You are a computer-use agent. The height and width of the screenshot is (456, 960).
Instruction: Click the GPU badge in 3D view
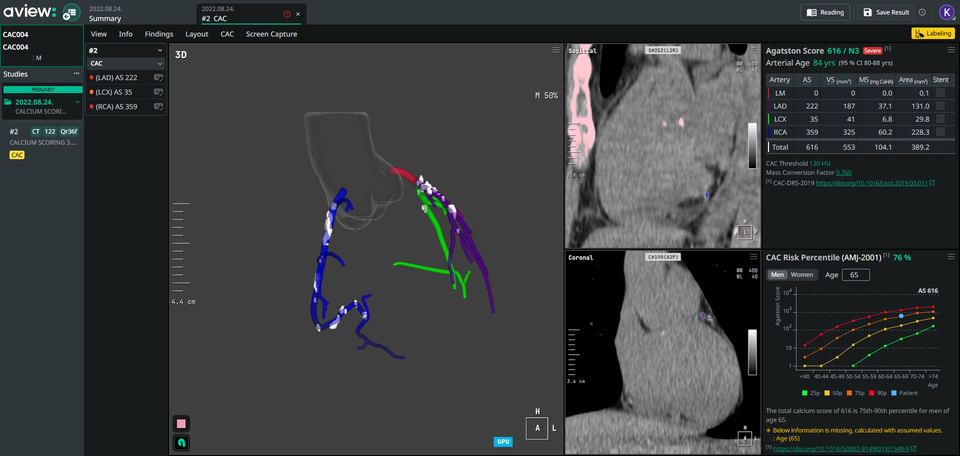[x=503, y=441]
